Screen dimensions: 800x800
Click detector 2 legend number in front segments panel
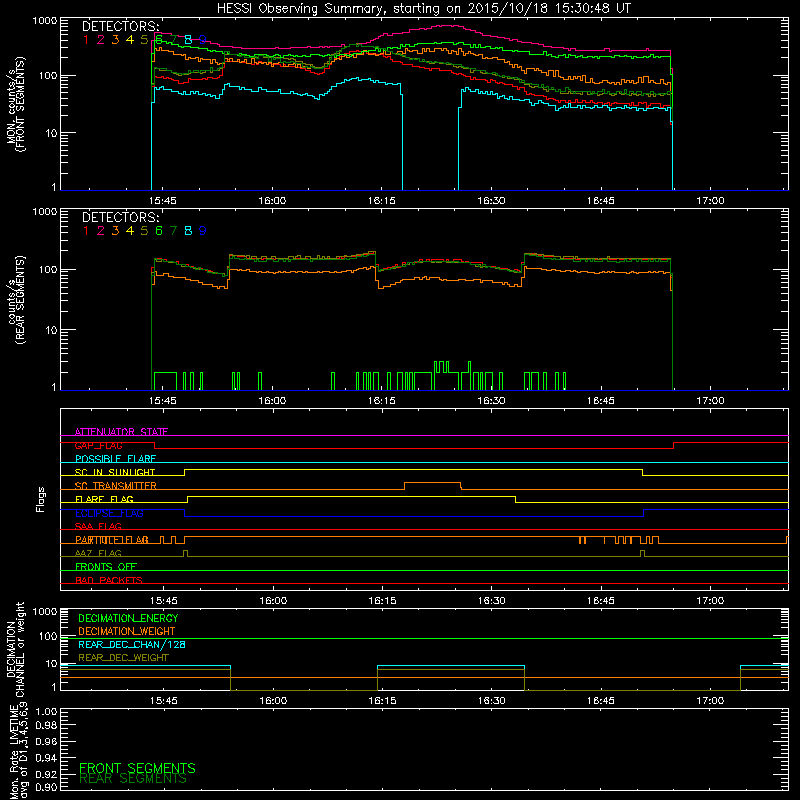[101, 39]
